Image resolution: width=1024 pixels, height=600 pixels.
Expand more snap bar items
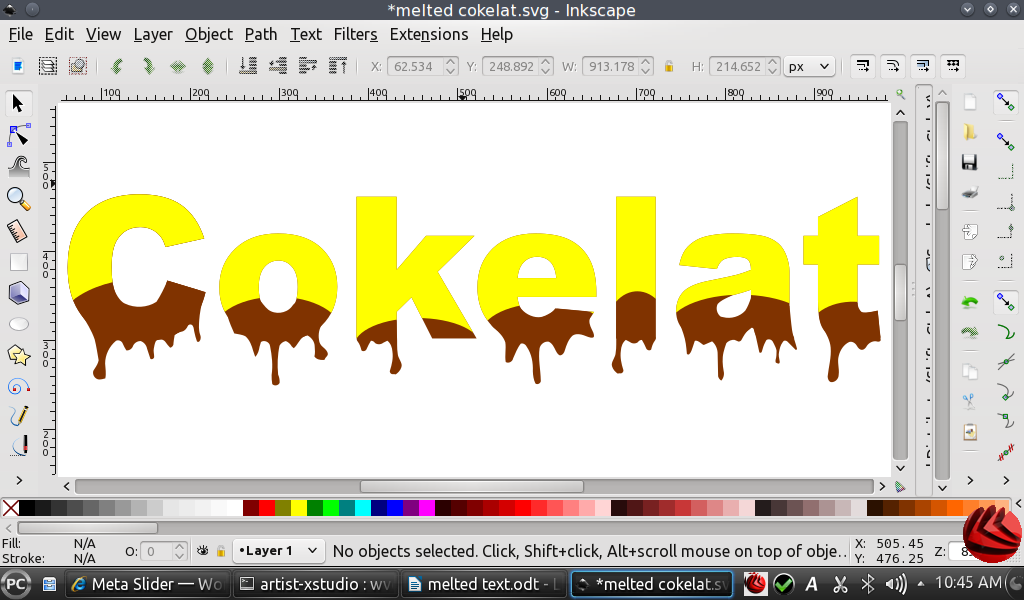(x=1006, y=481)
